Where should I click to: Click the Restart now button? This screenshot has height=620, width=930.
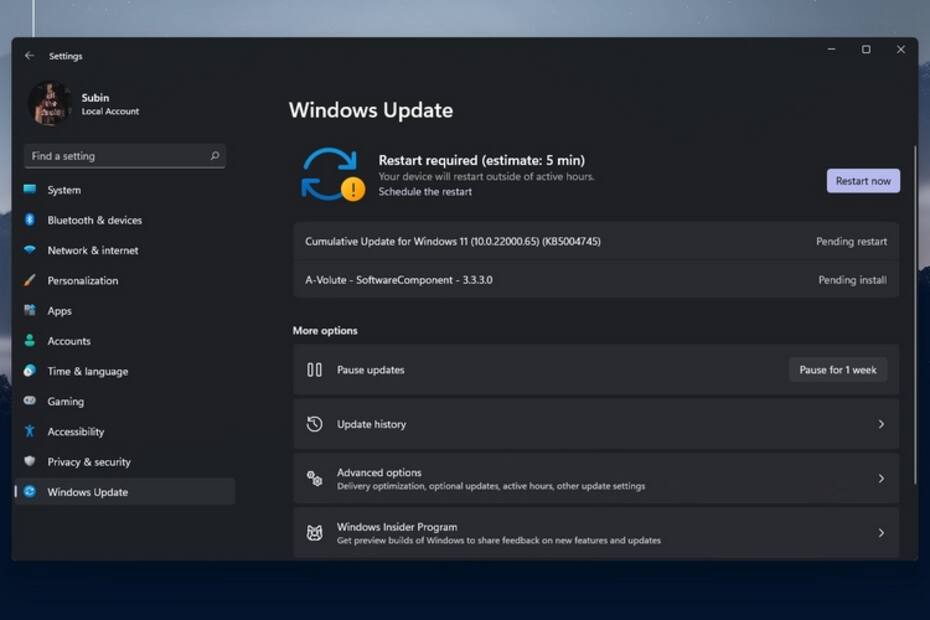(863, 181)
